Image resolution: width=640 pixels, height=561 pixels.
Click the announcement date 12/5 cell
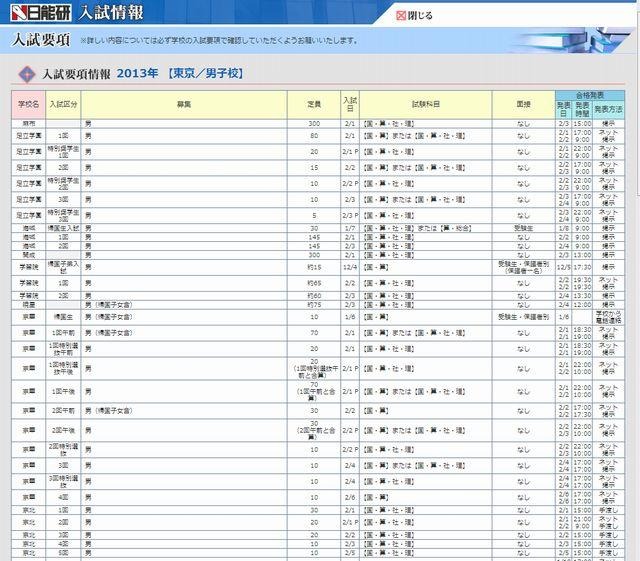tap(564, 267)
